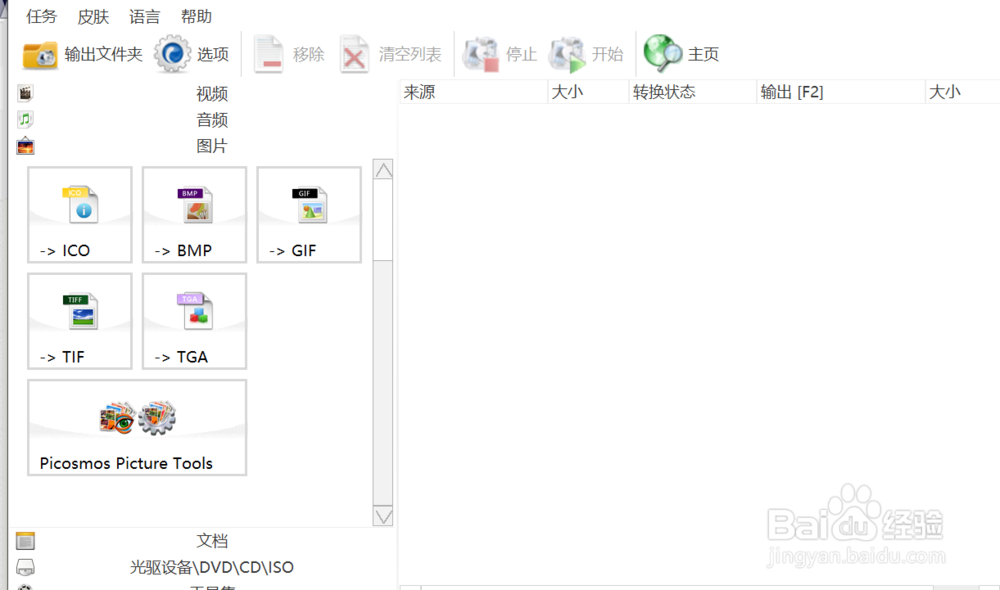1000x590 pixels.
Task: Open Picosmos Picture Tools
Action: [137, 428]
